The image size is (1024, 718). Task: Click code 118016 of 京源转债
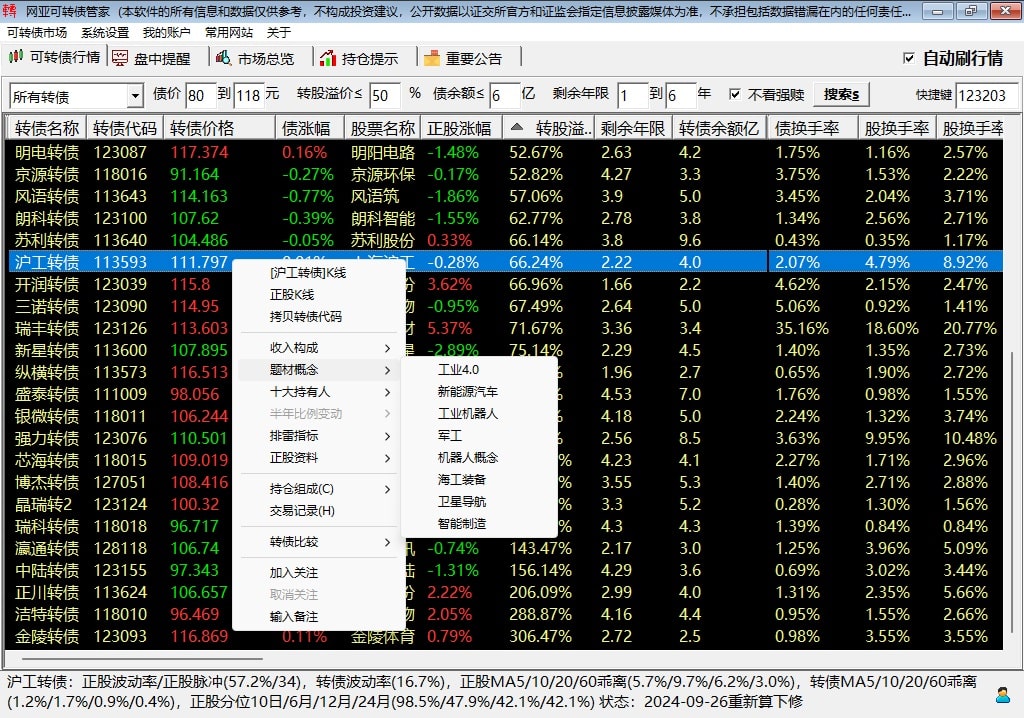point(120,174)
